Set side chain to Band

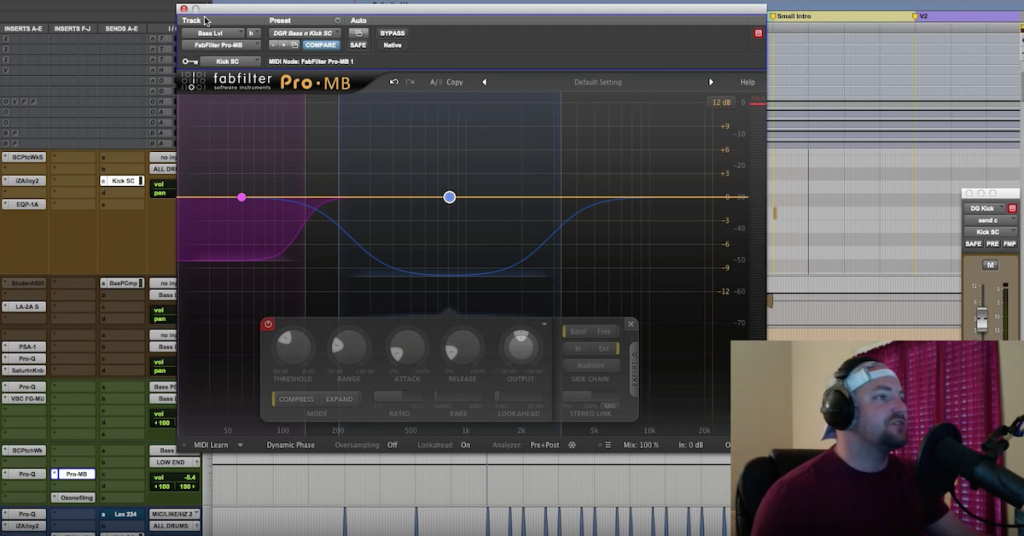(x=578, y=332)
